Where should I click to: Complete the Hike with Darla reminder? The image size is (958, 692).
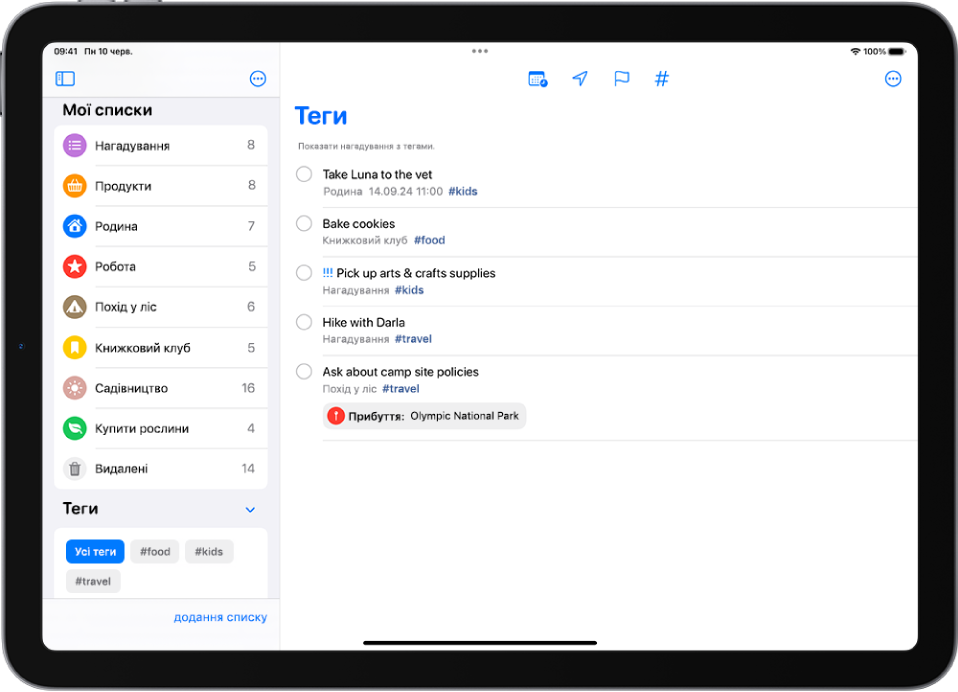point(304,322)
